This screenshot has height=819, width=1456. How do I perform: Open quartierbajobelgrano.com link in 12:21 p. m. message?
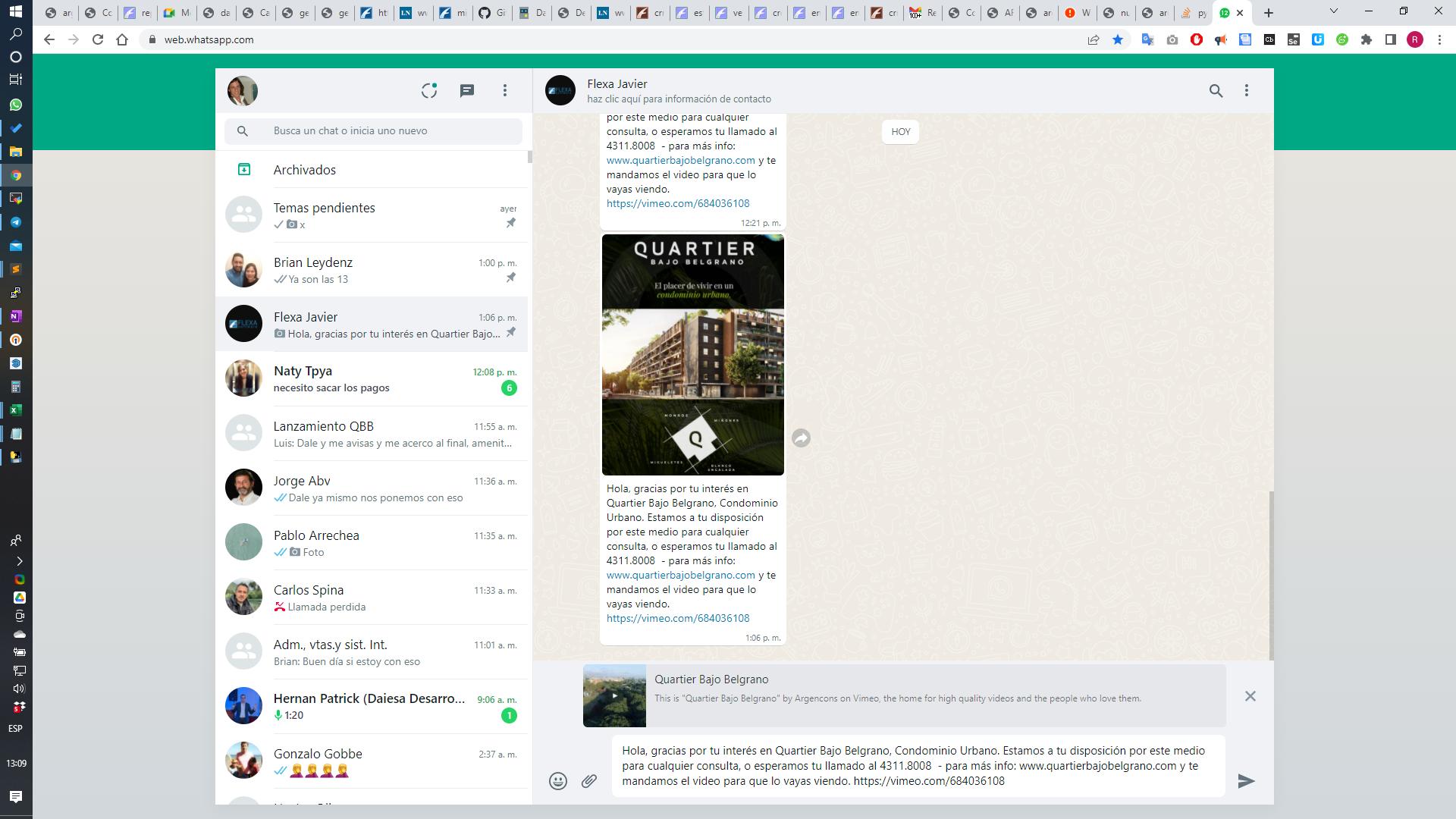(x=681, y=160)
